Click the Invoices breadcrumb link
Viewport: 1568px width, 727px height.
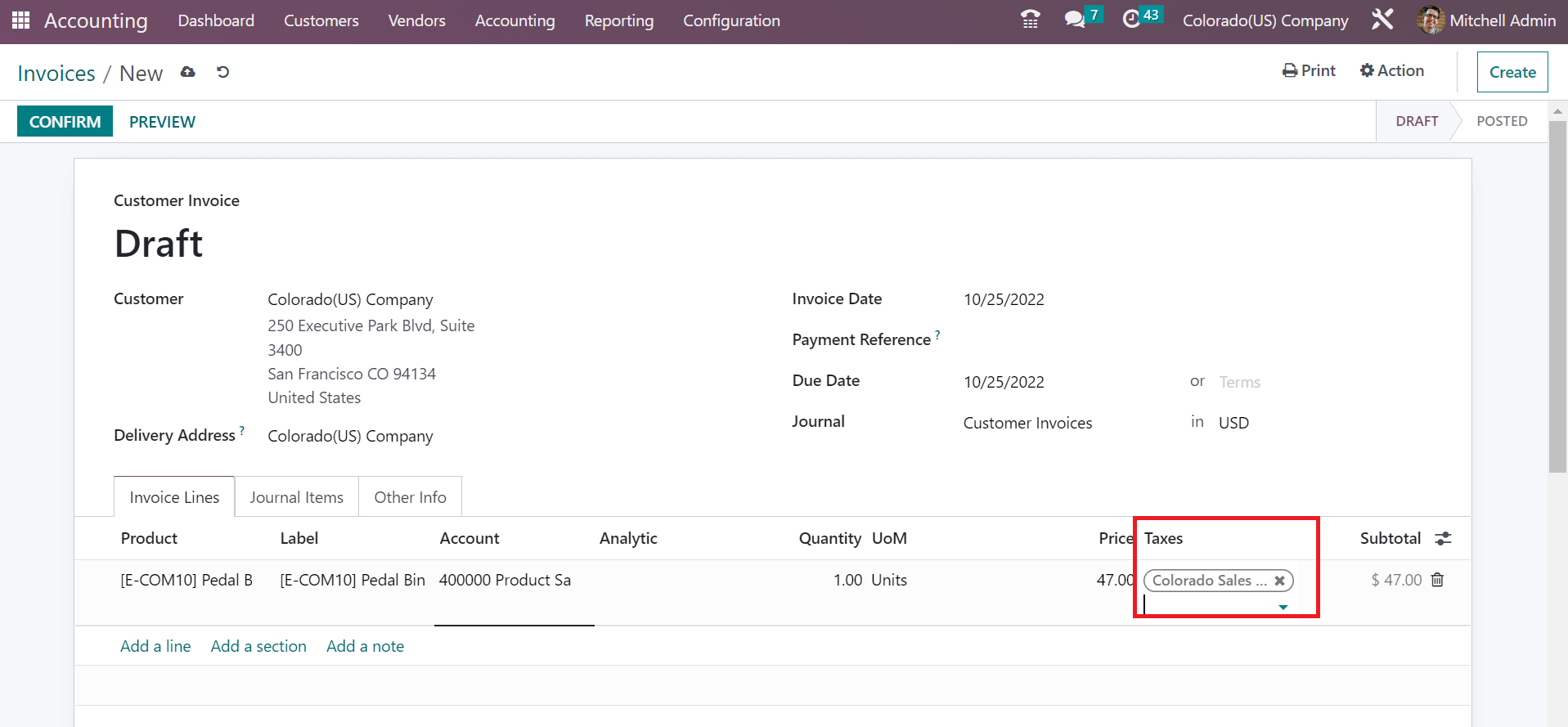56,74
